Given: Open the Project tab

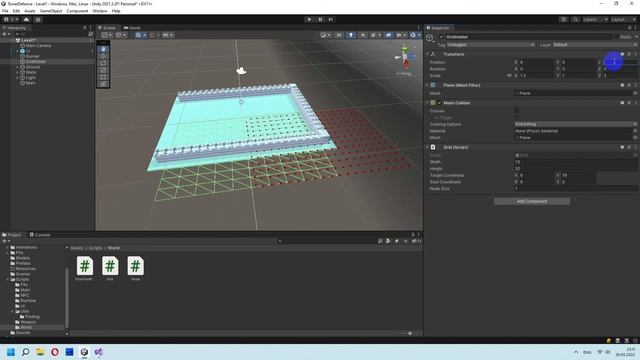Looking at the screenshot, I should (x=12, y=235).
